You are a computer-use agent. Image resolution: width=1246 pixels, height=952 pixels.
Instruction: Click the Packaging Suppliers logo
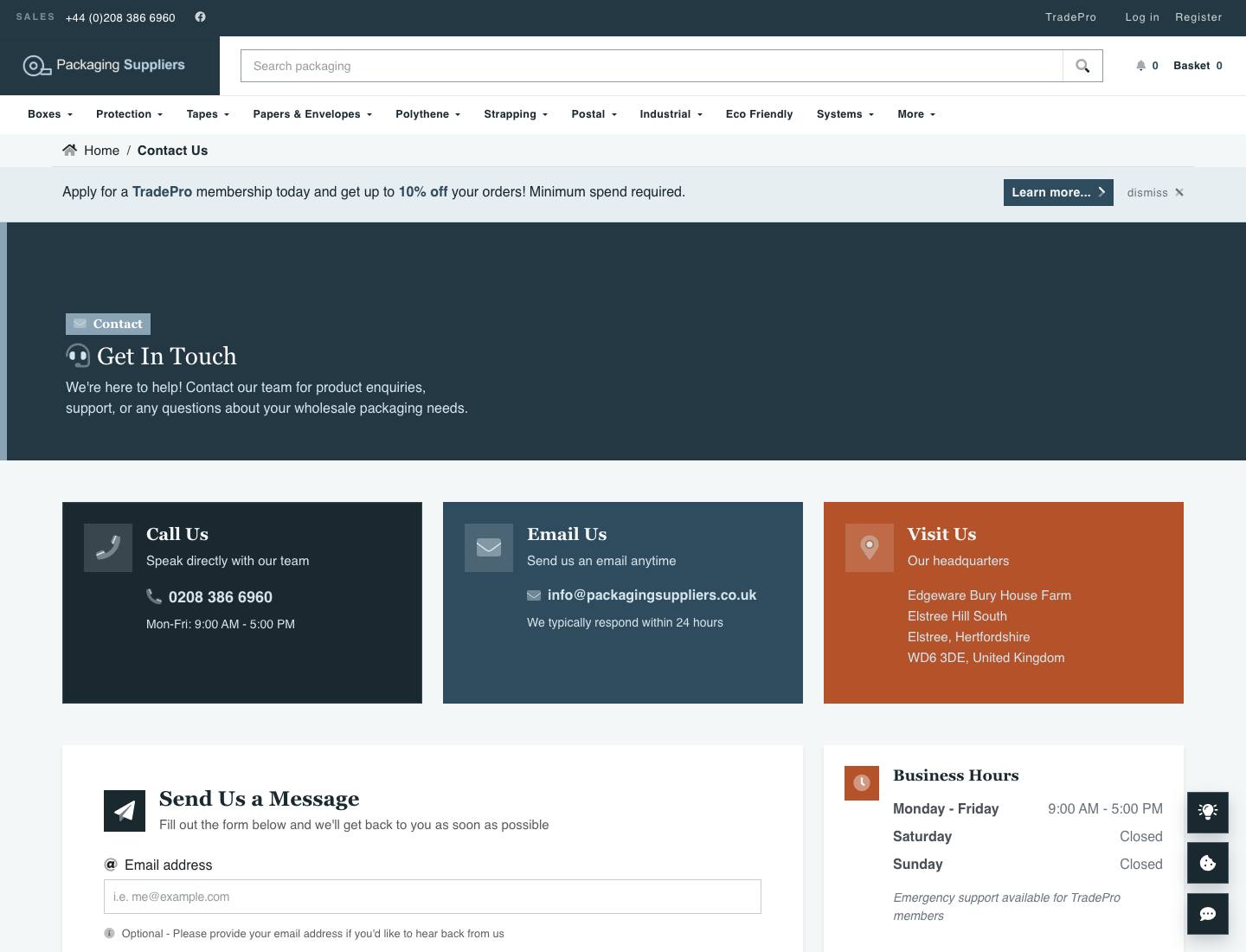pyautogui.click(x=104, y=65)
